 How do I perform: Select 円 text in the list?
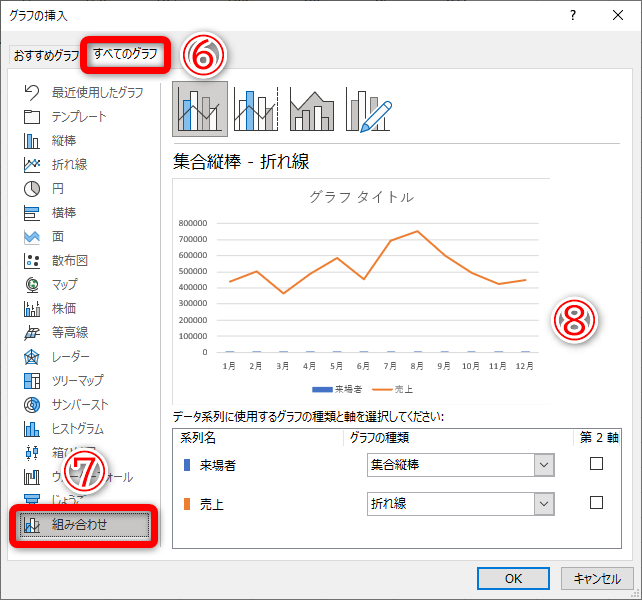click(58, 189)
